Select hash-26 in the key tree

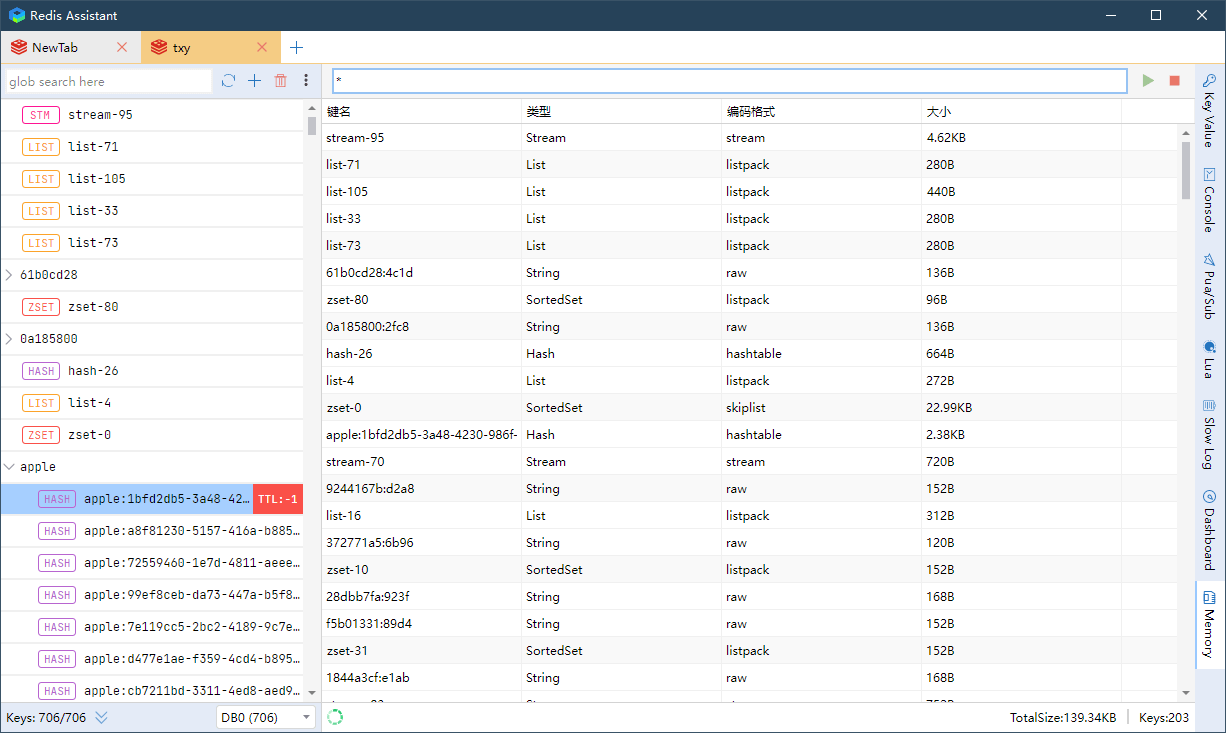click(152, 371)
